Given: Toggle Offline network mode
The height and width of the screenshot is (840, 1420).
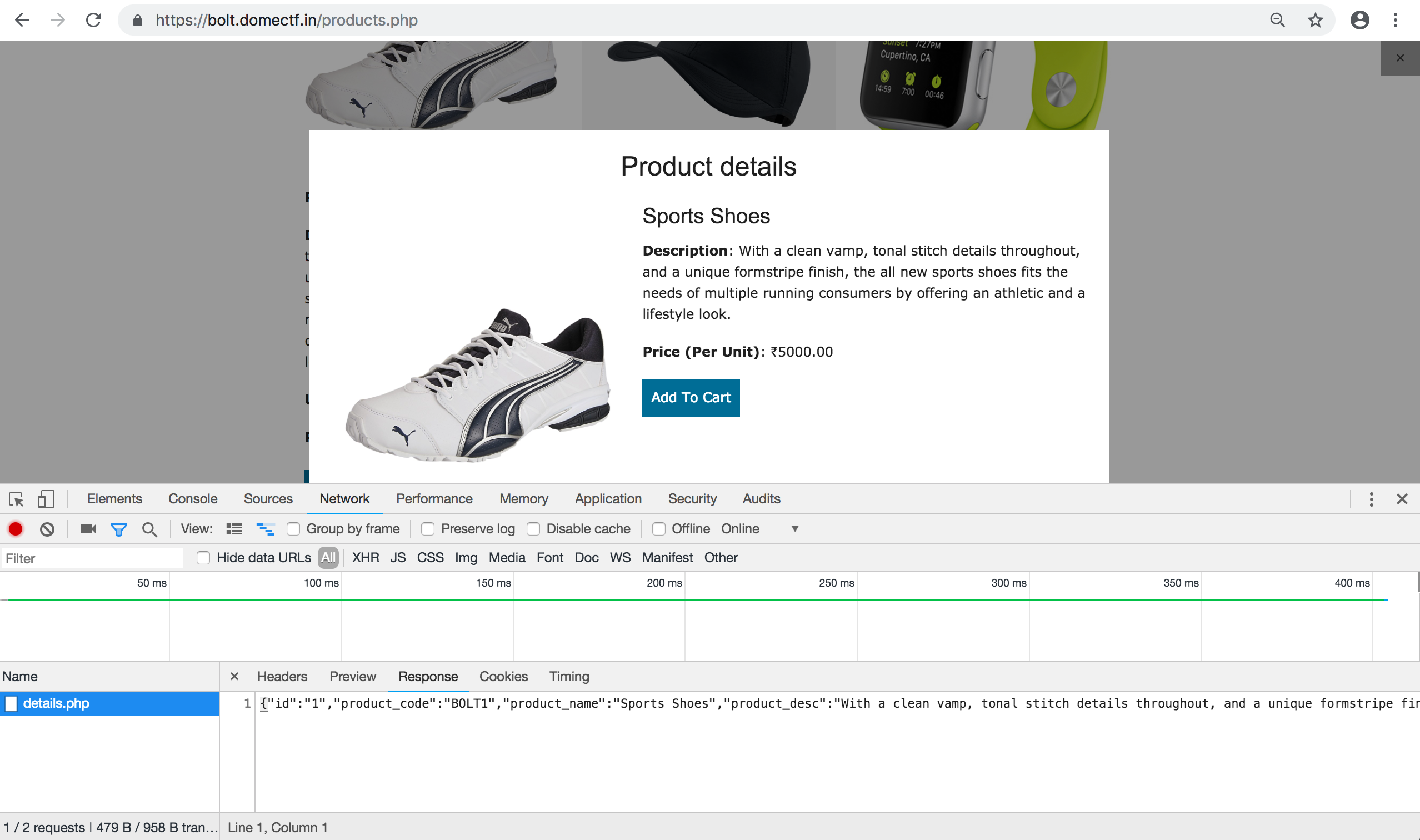Looking at the screenshot, I should 659,529.
